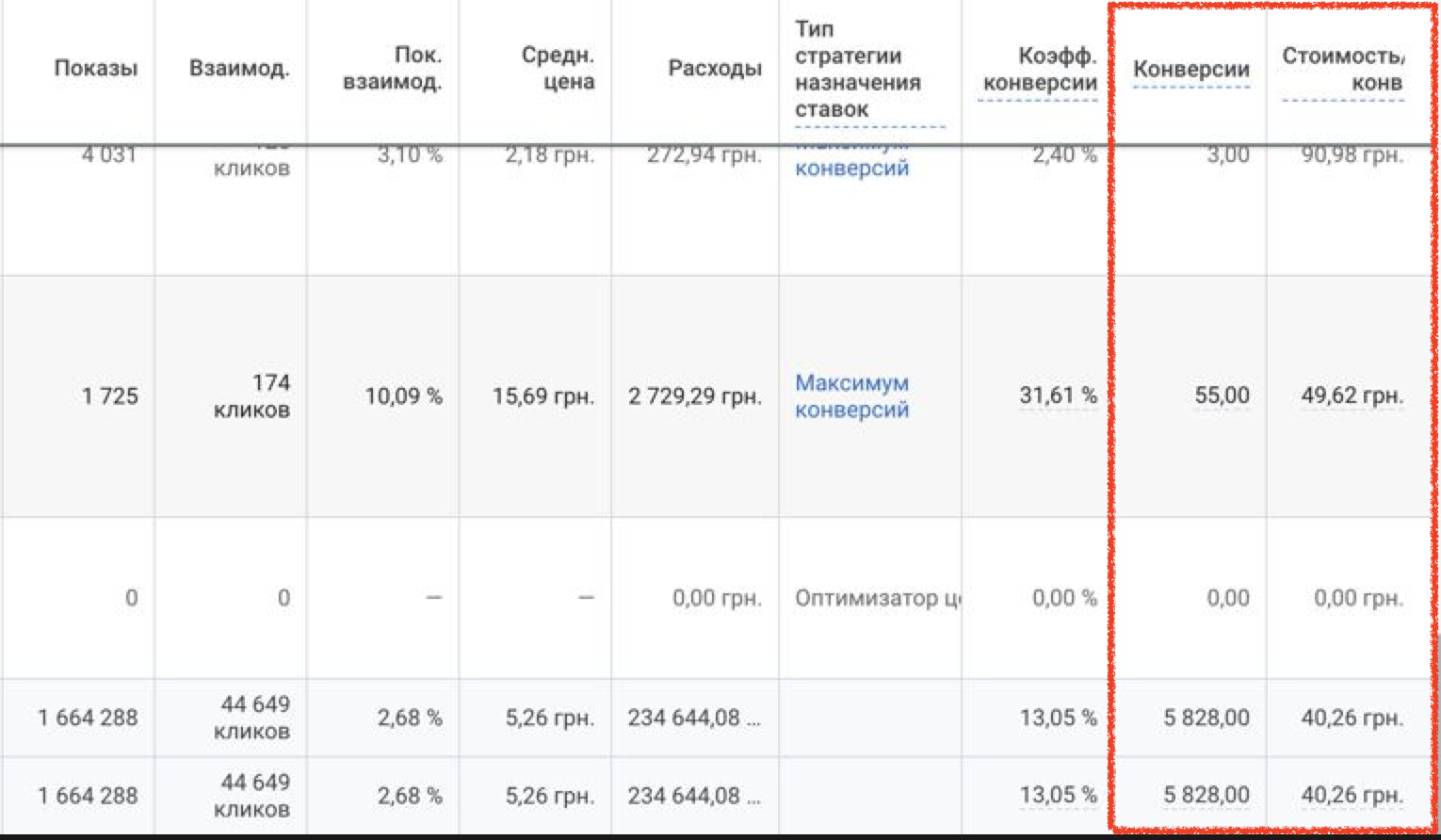Viewport: 1441px width, 840px height.
Task: Click the 1 725 impressions cell
Action: tap(109, 396)
